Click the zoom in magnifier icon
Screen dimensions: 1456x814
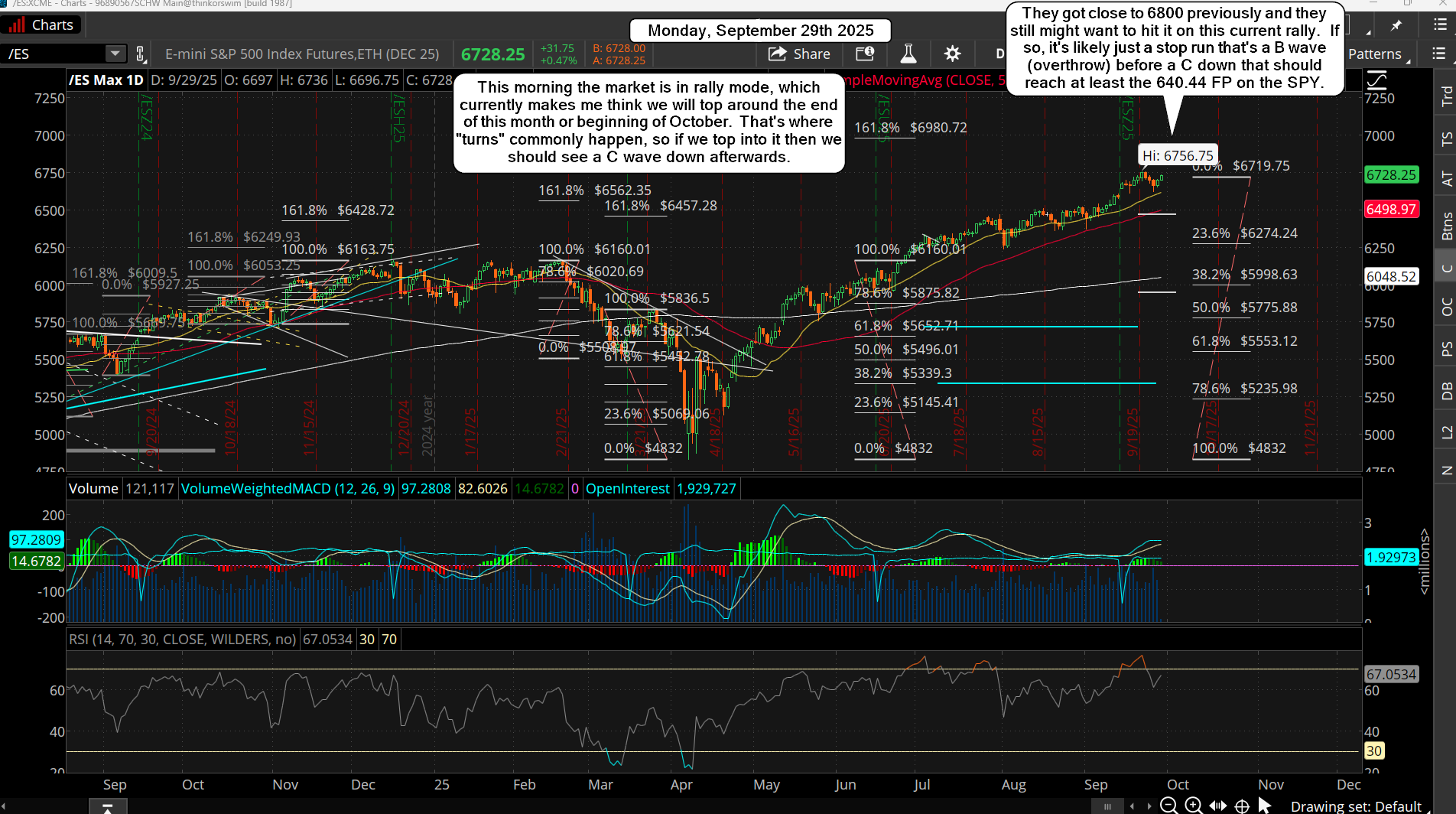pos(1193,806)
